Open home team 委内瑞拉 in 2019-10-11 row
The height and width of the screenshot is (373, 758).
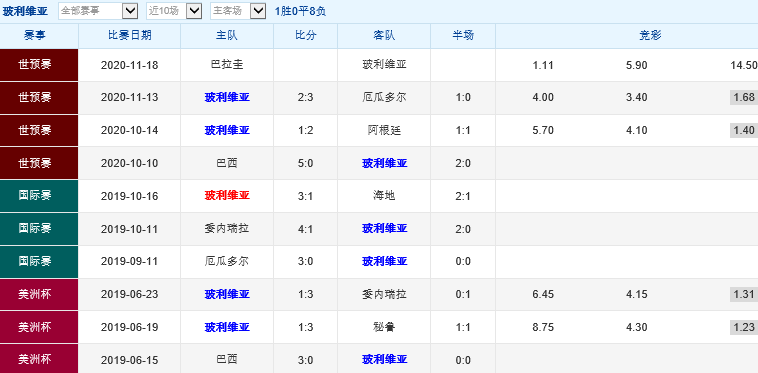click(x=227, y=228)
